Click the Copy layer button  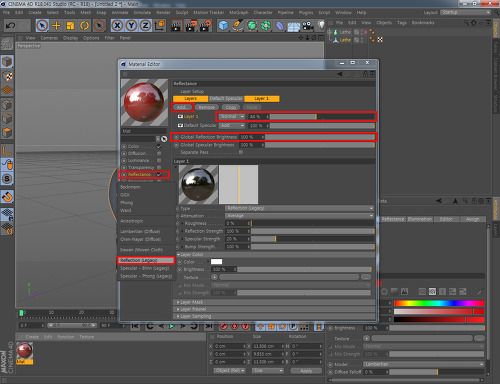231,107
